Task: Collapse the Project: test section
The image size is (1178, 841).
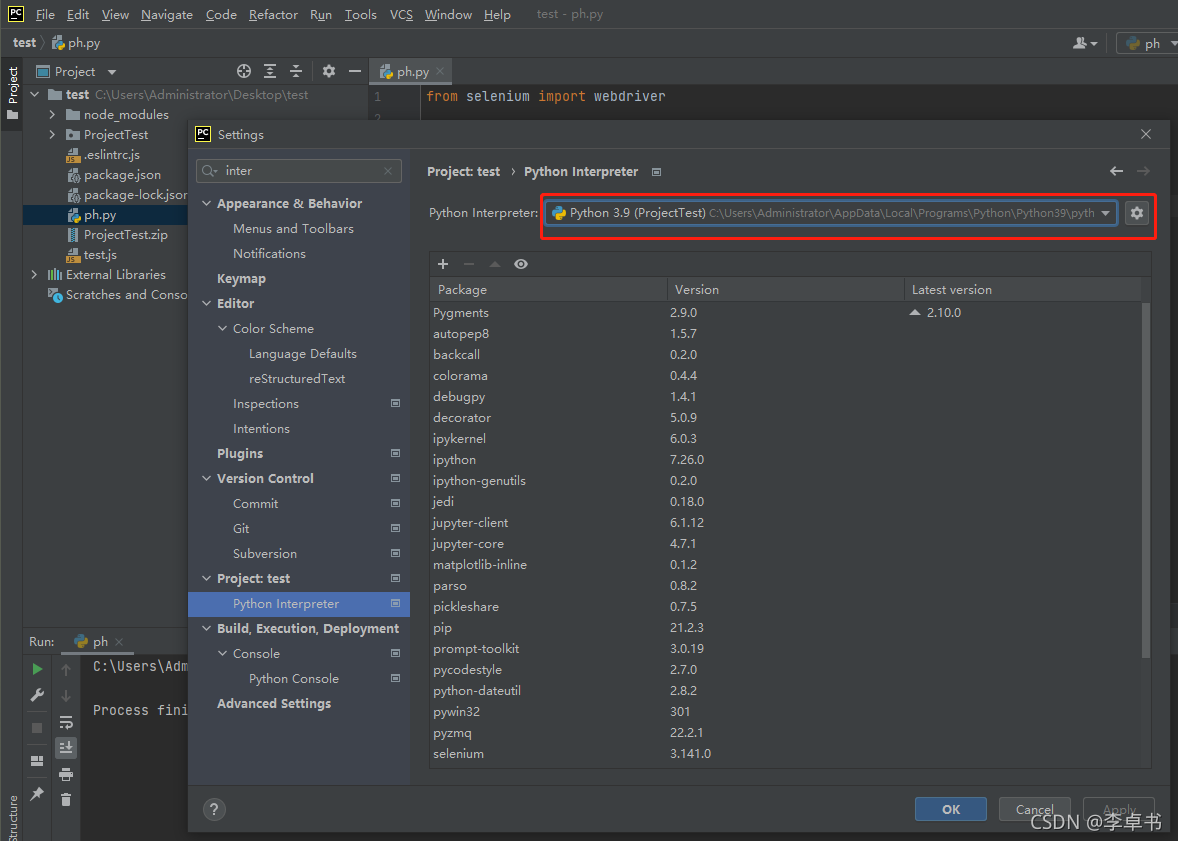Action: pos(207,579)
